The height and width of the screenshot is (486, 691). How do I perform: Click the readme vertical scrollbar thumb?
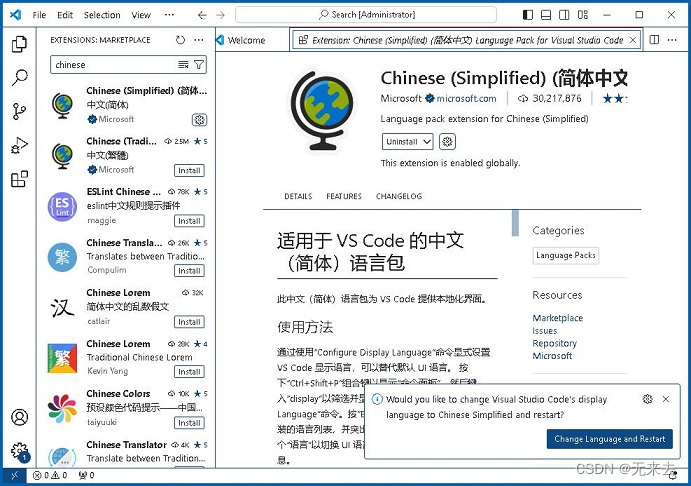pyautogui.click(x=515, y=223)
